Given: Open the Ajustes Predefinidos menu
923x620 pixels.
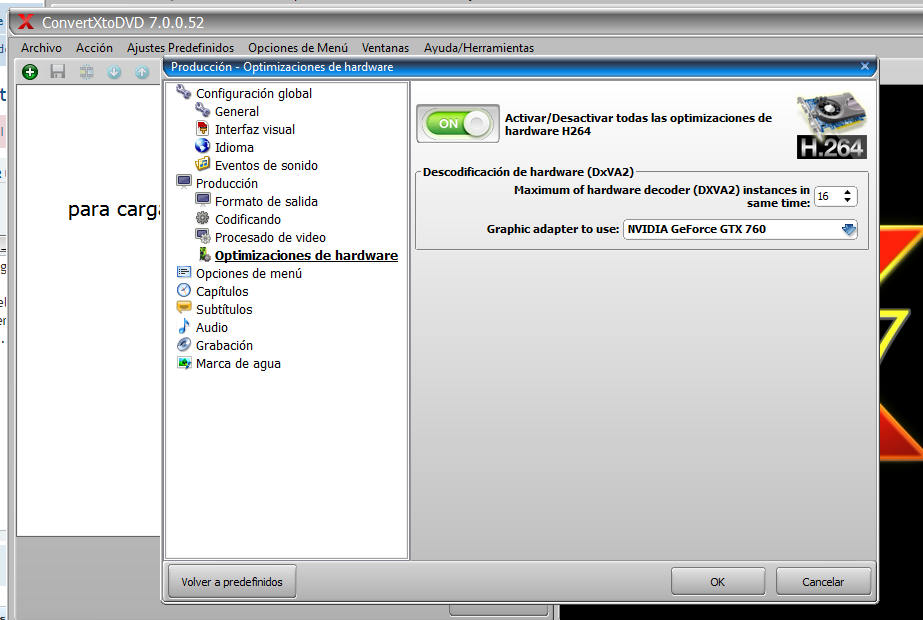Looking at the screenshot, I should (x=180, y=48).
